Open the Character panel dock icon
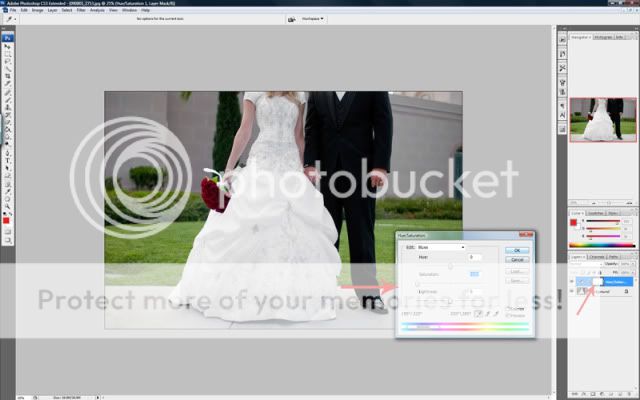Screen dimensions: 640x400 click(562, 116)
